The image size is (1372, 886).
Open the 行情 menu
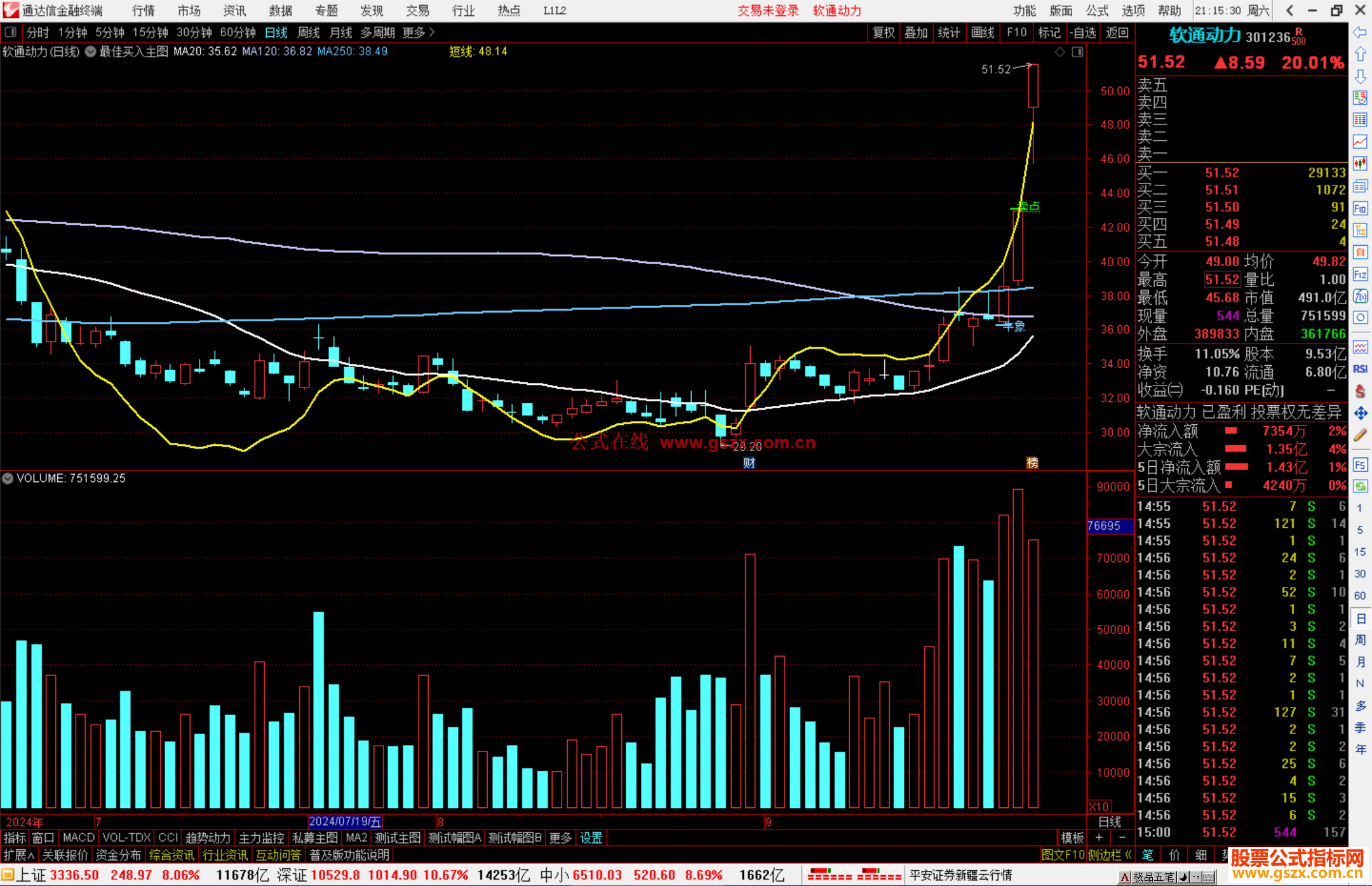pos(144,11)
